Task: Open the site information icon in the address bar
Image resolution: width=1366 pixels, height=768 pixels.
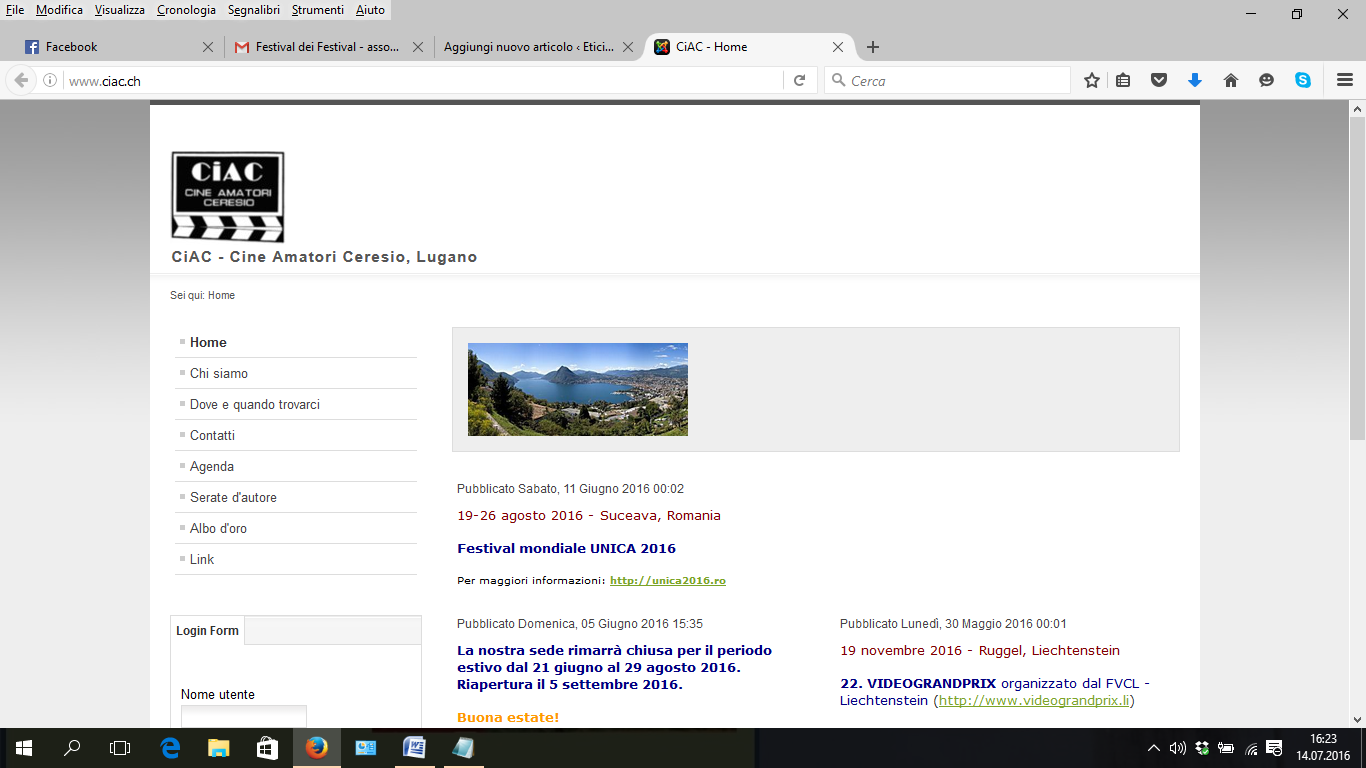Action: click(49, 81)
